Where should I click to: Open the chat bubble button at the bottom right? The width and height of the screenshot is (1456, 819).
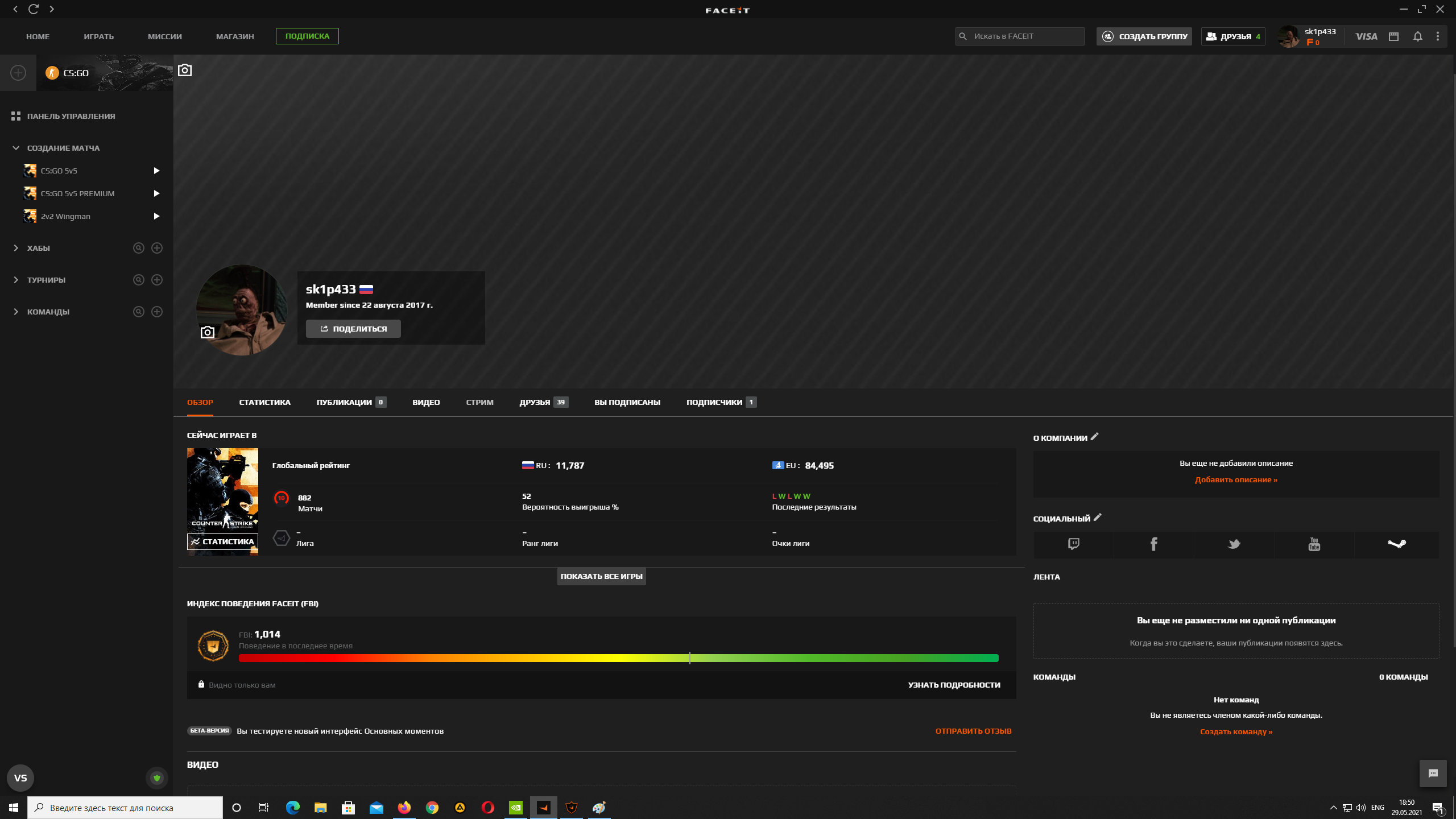click(1433, 773)
